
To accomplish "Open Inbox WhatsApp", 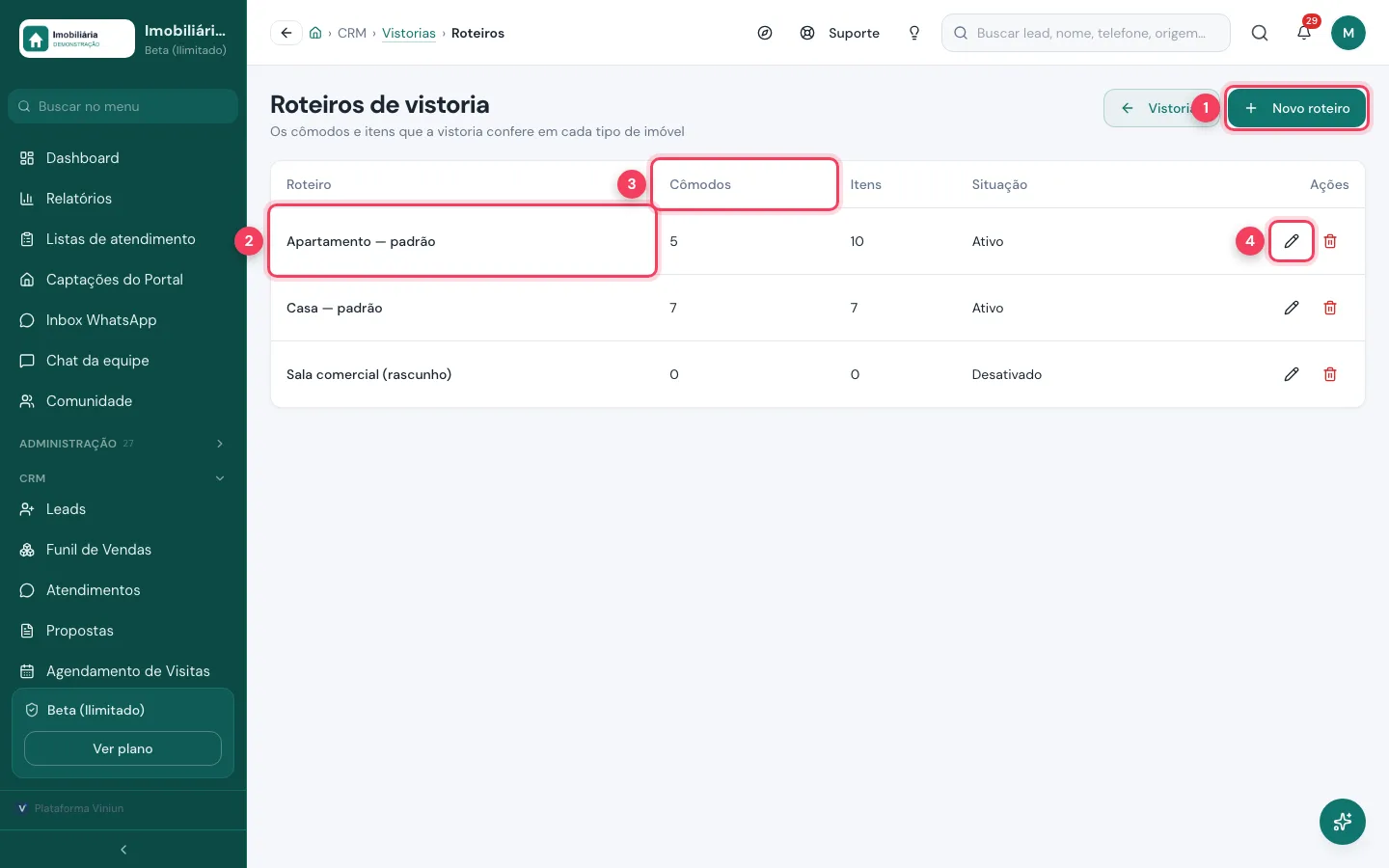I will (123, 320).
